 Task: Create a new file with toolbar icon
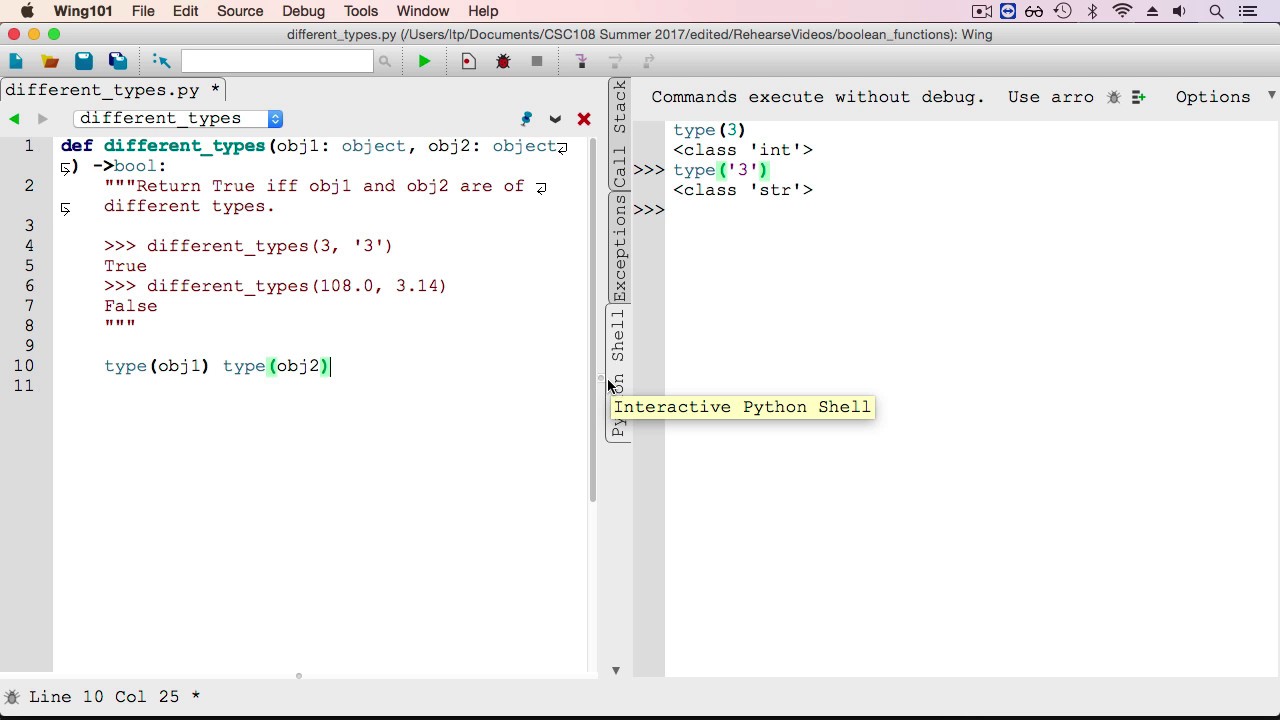coord(16,61)
